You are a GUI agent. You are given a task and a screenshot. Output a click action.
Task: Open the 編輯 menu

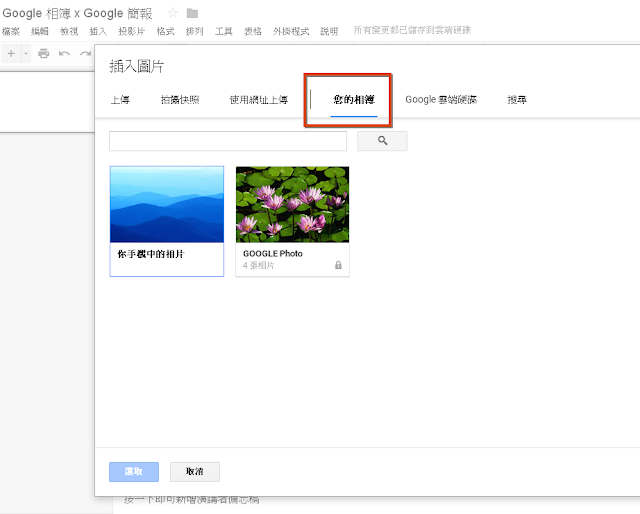point(40,31)
